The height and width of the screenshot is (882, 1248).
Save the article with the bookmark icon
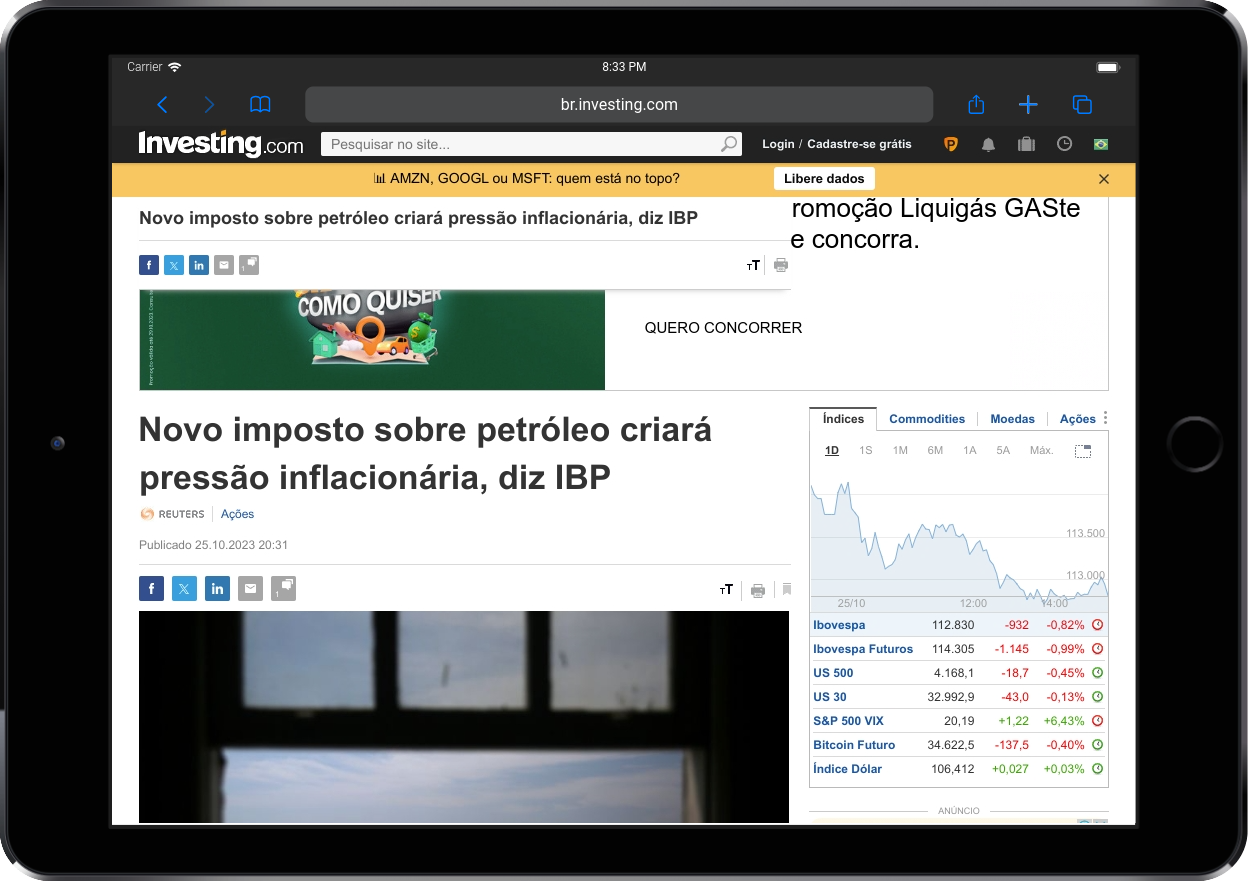(x=786, y=589)
